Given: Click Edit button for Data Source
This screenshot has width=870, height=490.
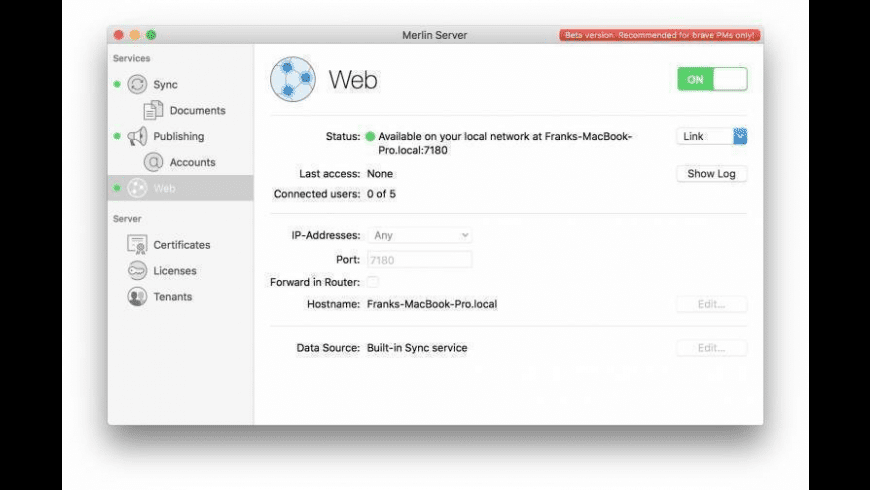Looking at the screenshot, I should tap(711, 348).
